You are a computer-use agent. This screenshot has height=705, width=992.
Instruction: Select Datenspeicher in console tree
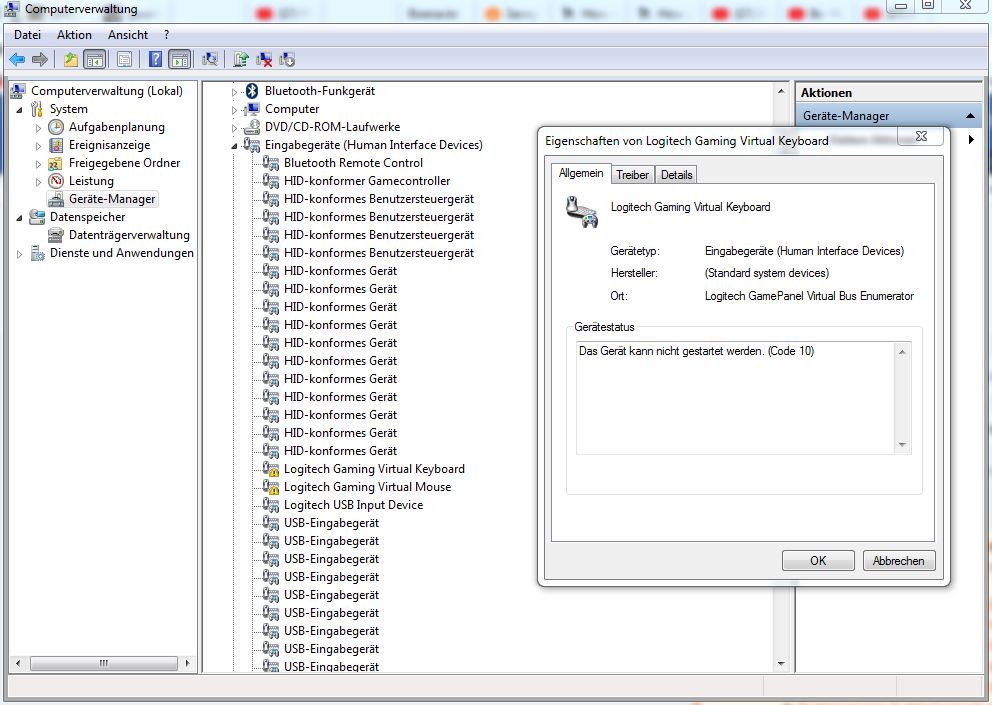point(87,216)
